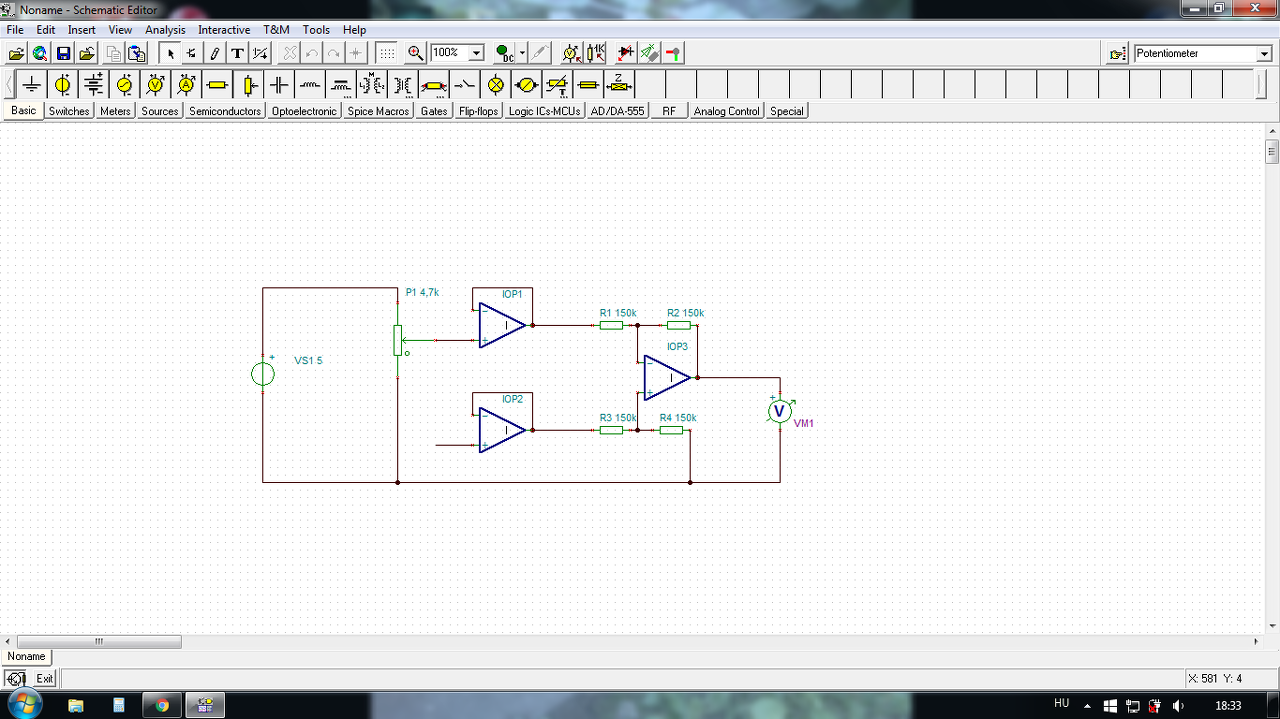
Task: Enable the wire drawing pencil mode
Action: click(x=214, y=53)
